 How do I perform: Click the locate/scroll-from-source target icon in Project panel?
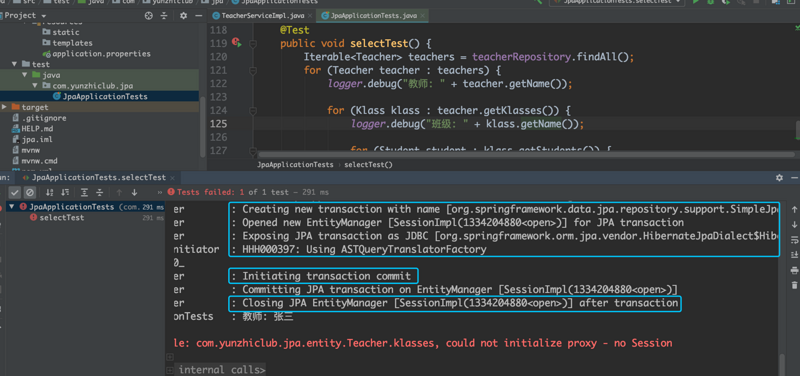click(148, 16)
